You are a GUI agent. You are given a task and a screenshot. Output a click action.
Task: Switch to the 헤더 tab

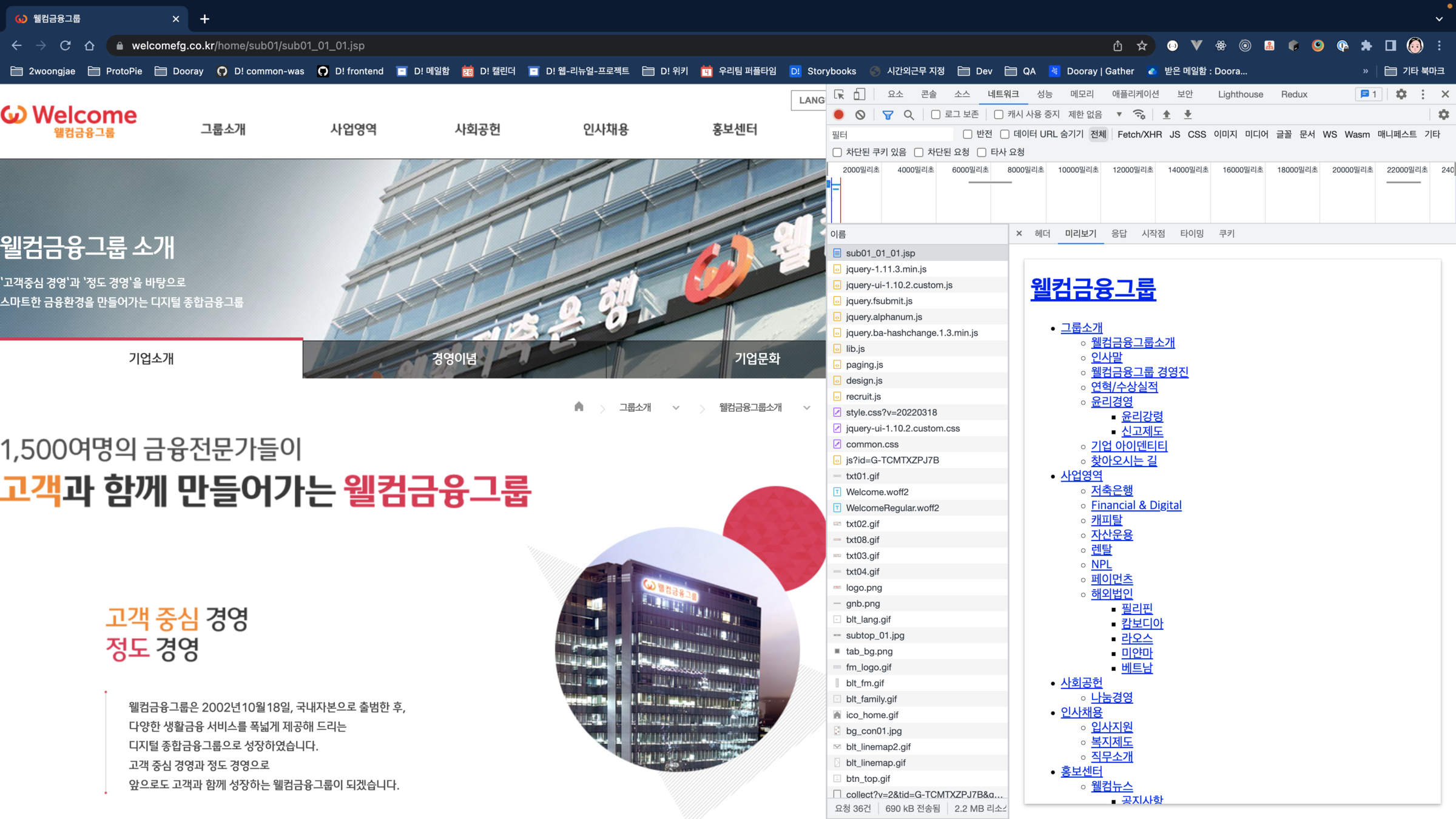[x=1042, y=234]
